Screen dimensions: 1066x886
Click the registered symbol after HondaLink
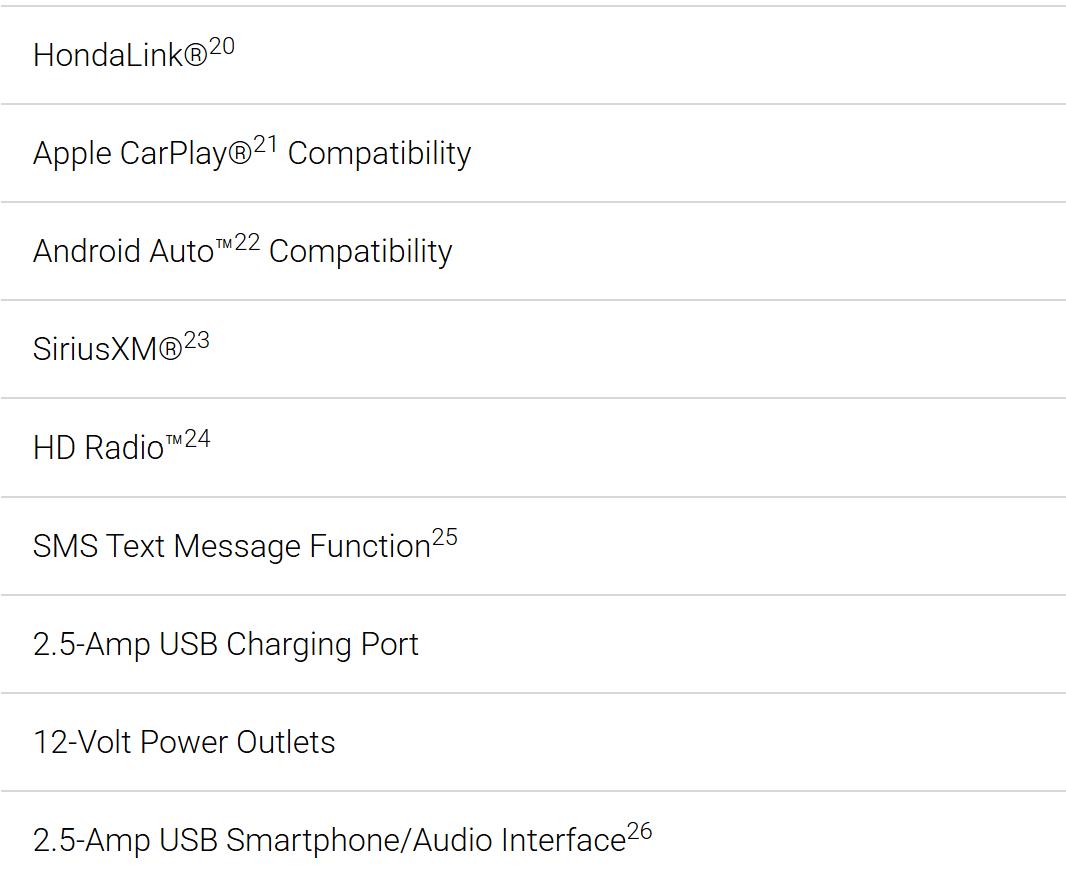point(196,55)
